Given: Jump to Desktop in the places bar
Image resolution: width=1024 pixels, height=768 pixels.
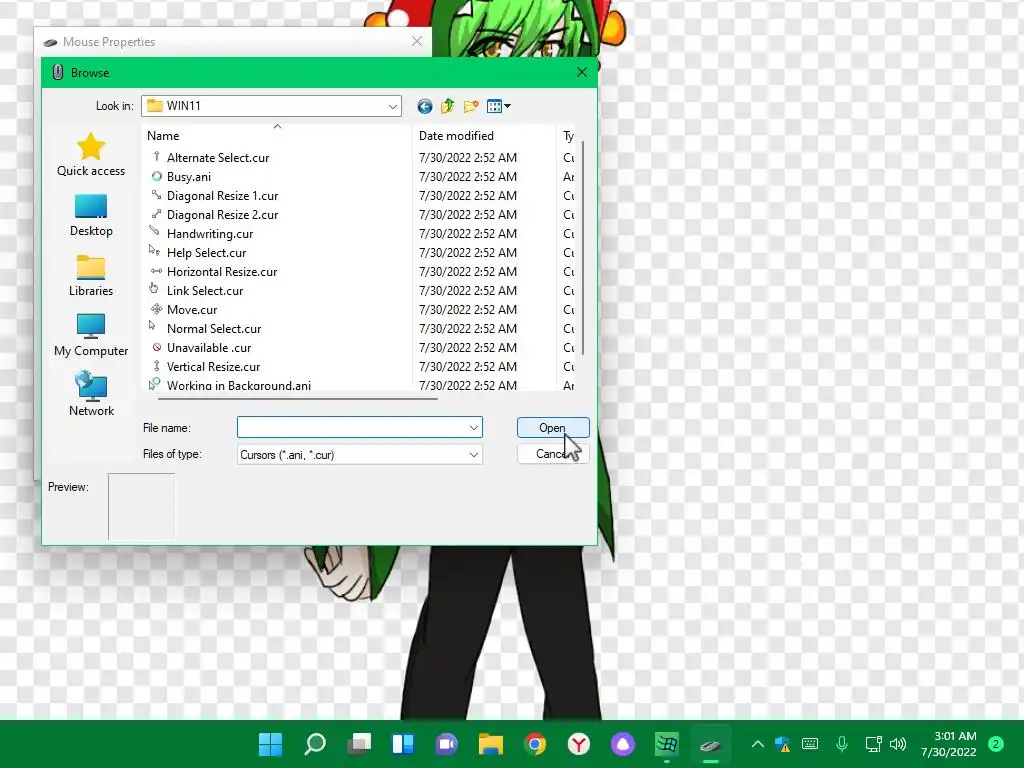Looking at the screenshot, I should 91,216.
